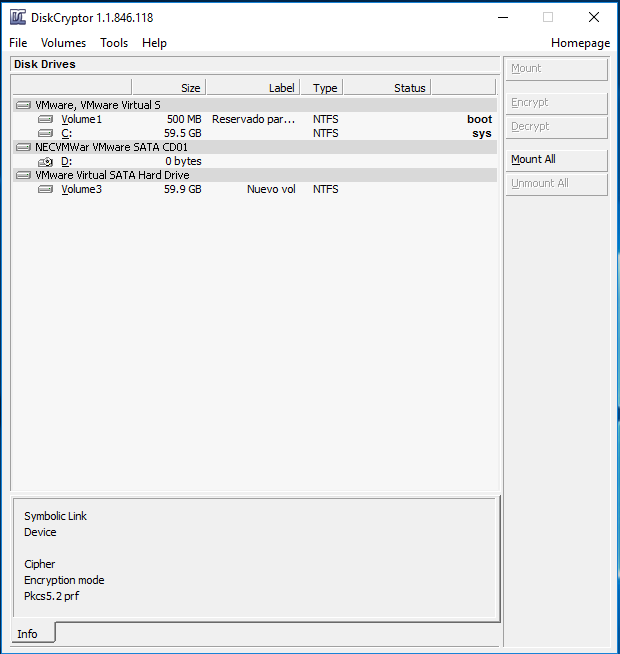Click the Mount All button
Screen dimensions: 620x654
point(557,160)
